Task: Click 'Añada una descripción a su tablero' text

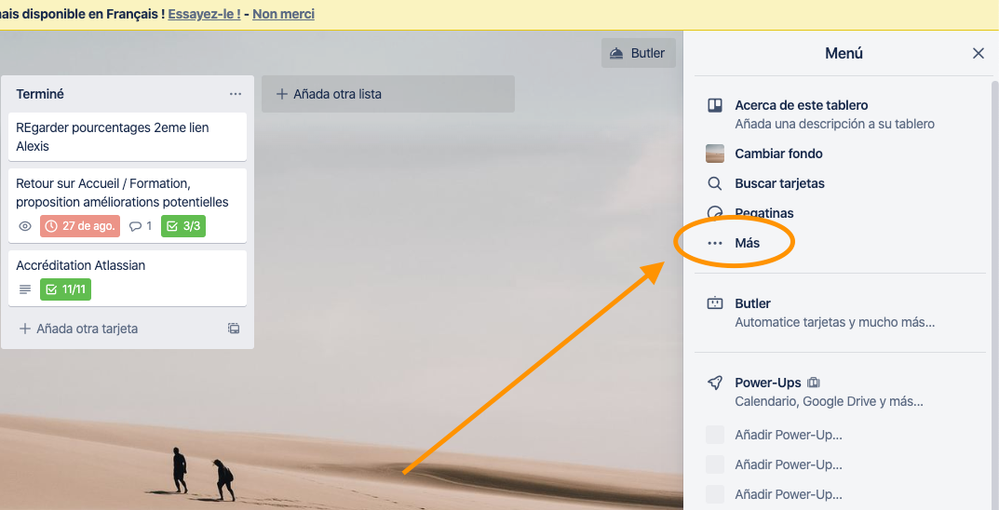Action: pyautogui.click(x=835, y=124)
